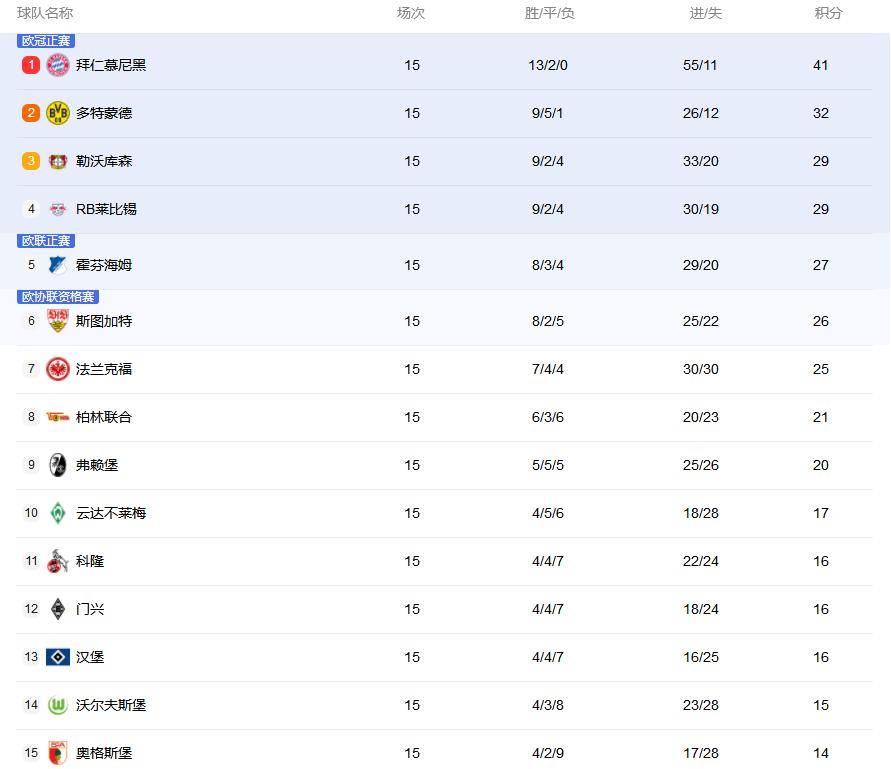Open the Hoffenheim crest icon
The height and width of the screenshot is (769, 891).
pyautogui.click(x=58, y=265)
